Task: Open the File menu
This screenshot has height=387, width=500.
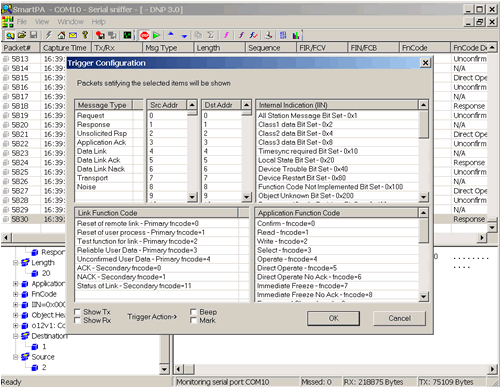Action: [22, 22]
